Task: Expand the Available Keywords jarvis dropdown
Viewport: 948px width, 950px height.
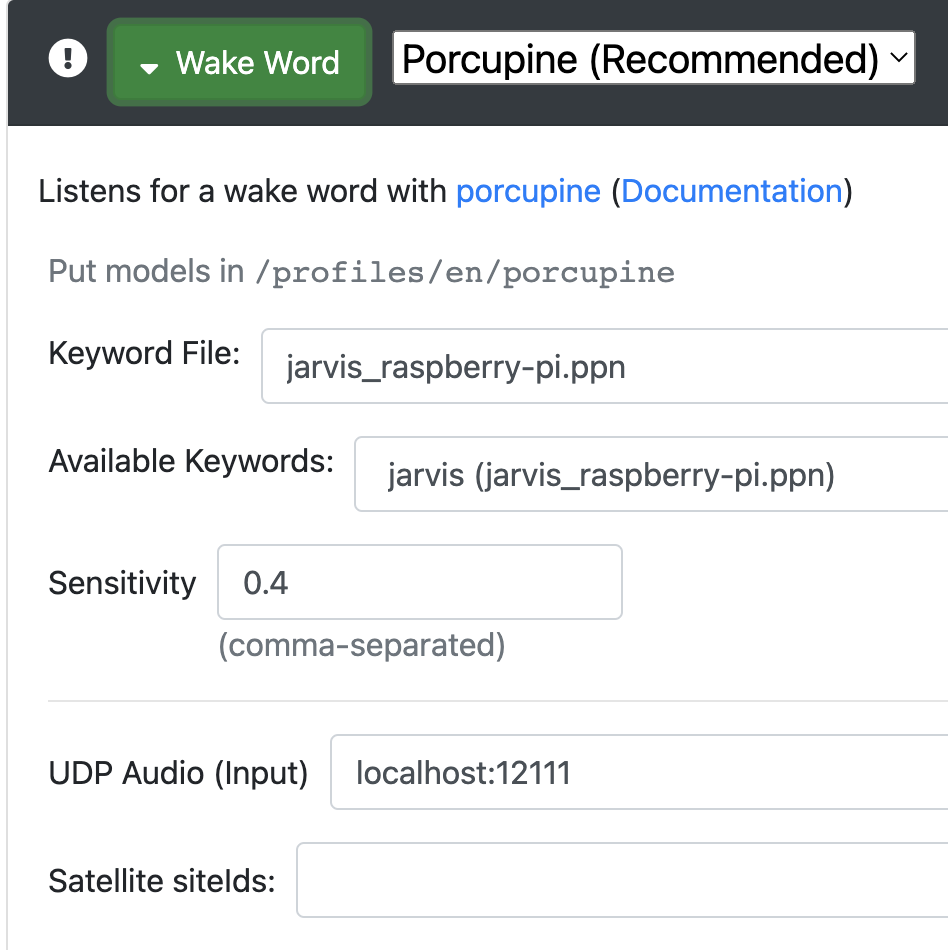Action: [x=650, y=475]
